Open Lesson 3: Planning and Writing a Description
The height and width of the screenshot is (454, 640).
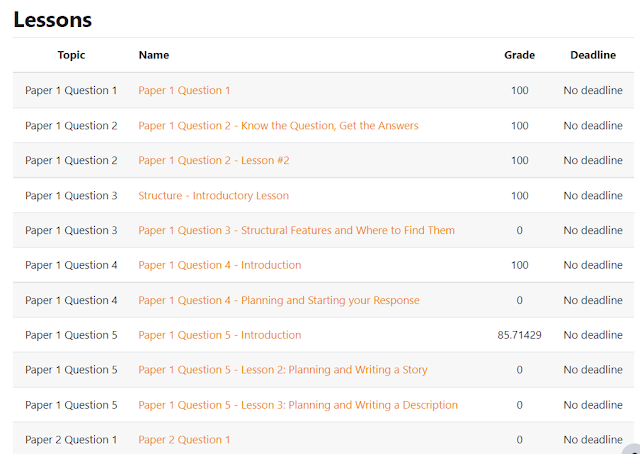tap(298, 405)
